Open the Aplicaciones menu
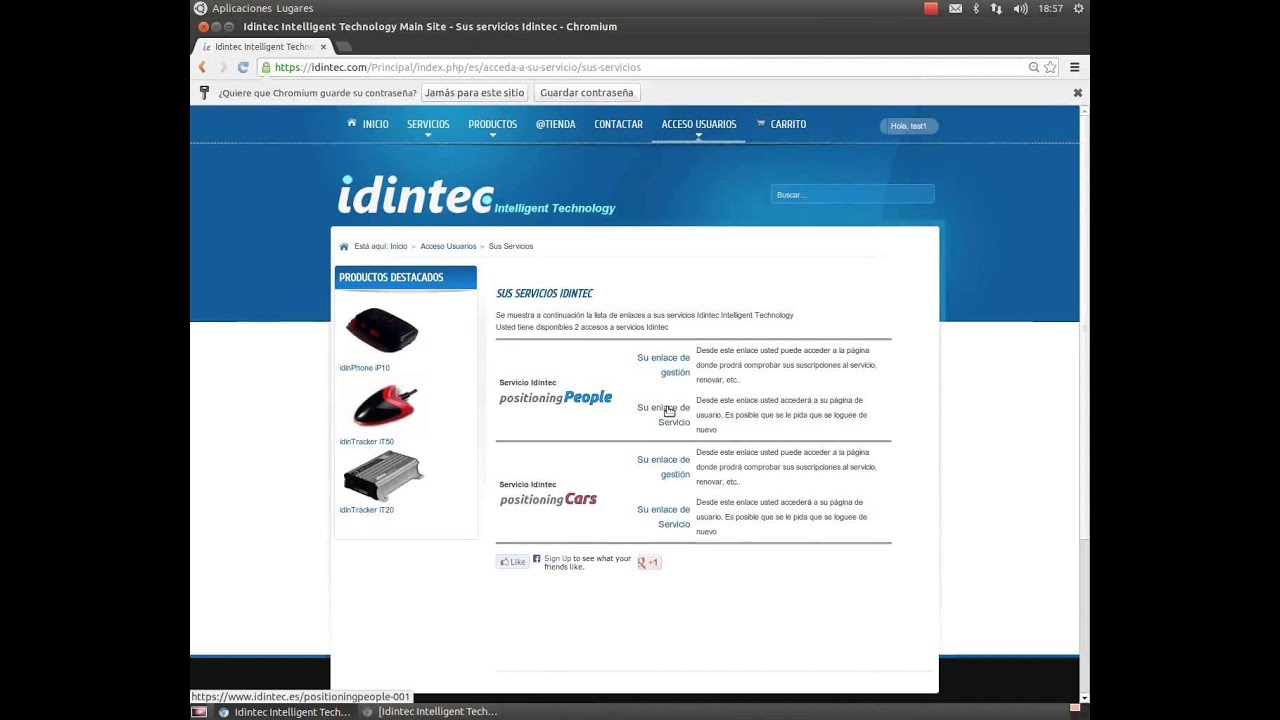 [x=242, y=8]
